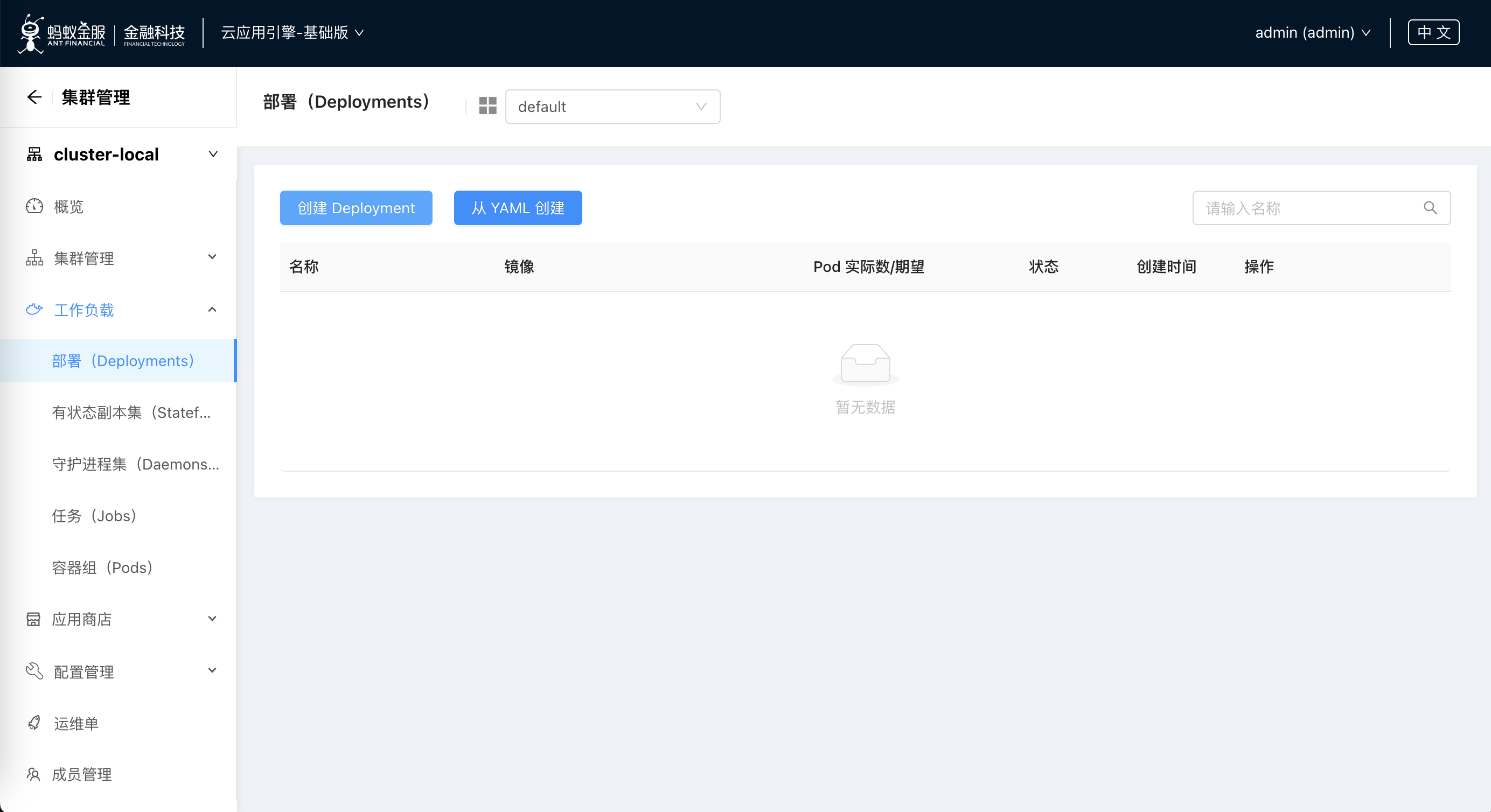1491x812 pixels.
Task: Click the 创建时间 column header
Action: click(1166, 266)
